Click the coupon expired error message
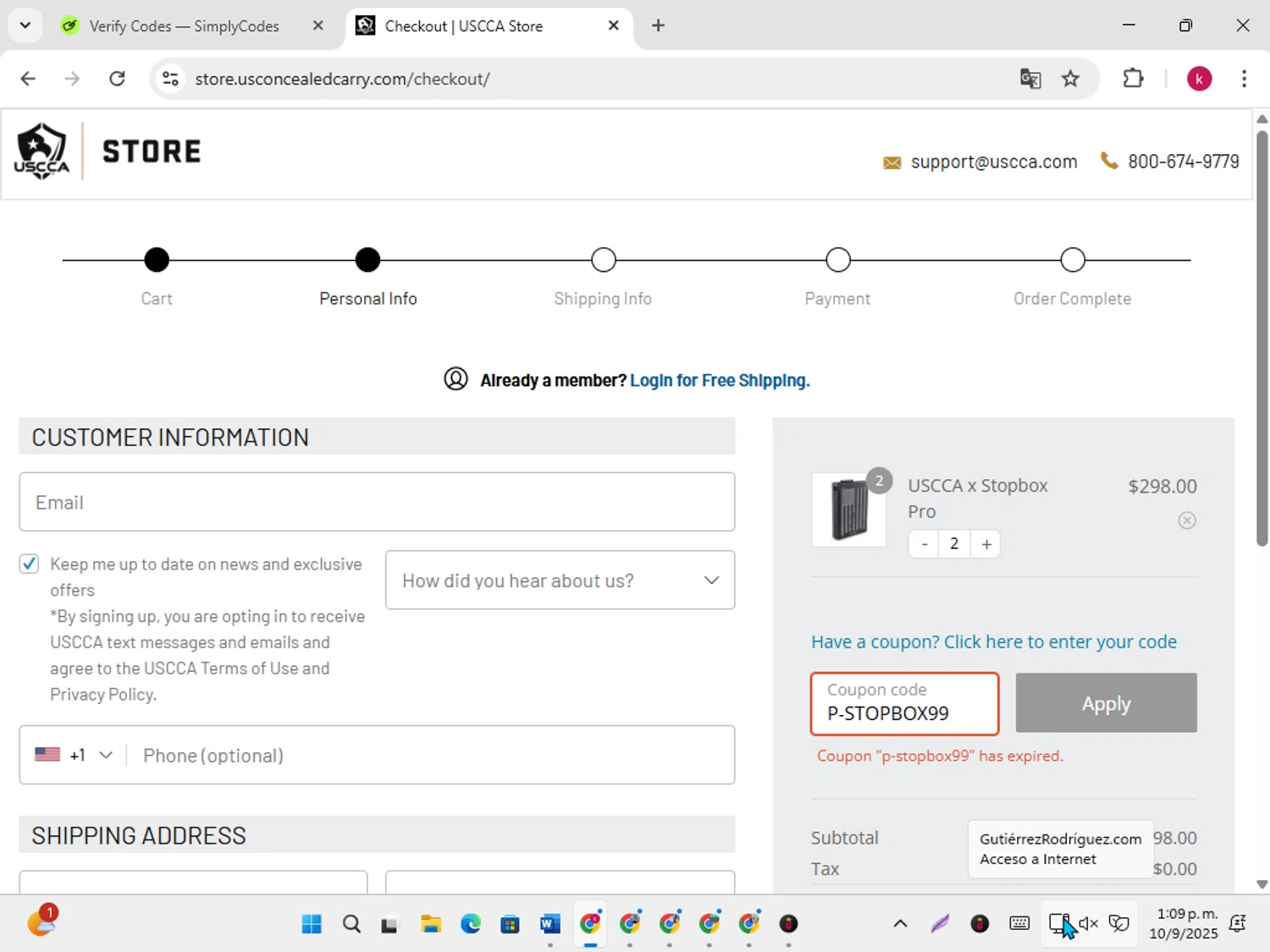 click(940, 756)
